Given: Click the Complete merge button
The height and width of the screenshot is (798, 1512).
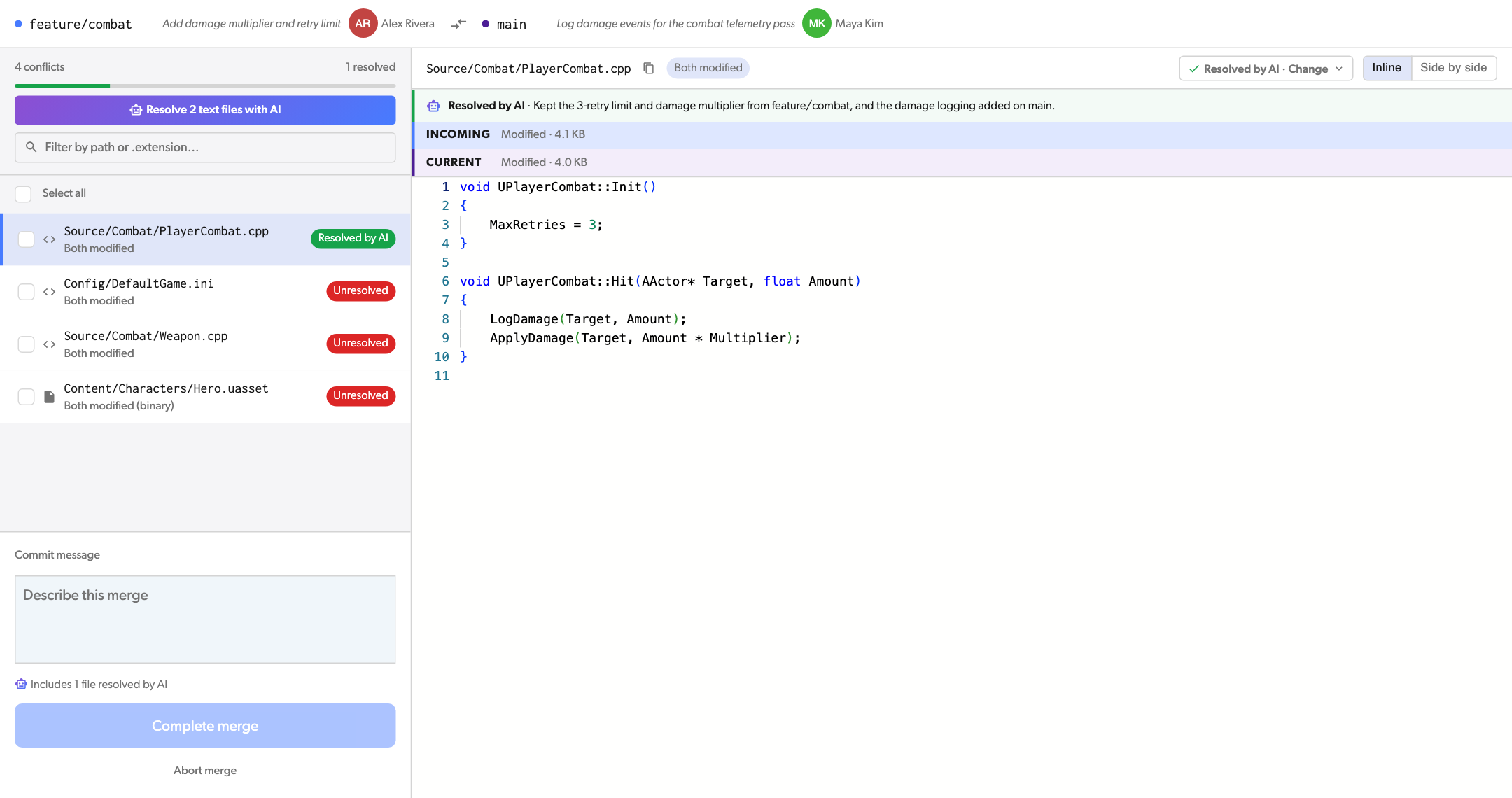Looking at the screenshot, I should (205, 726).
